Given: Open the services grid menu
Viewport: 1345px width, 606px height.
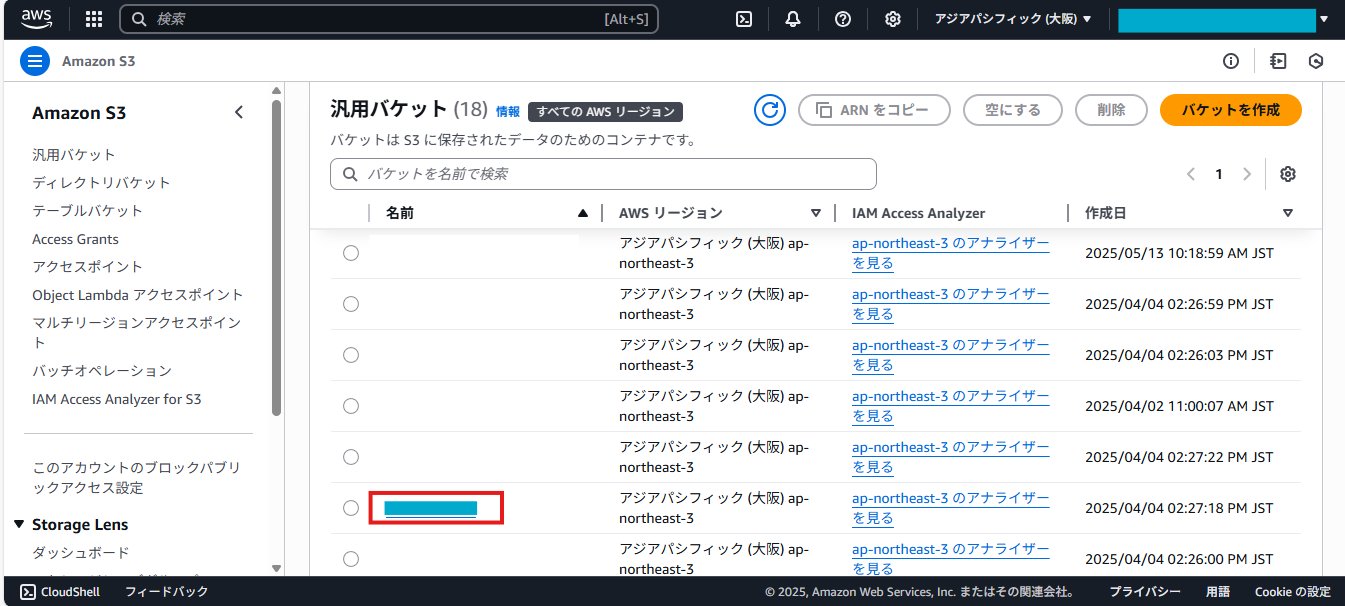Looking at the screenshot, I should coord(94,19).
